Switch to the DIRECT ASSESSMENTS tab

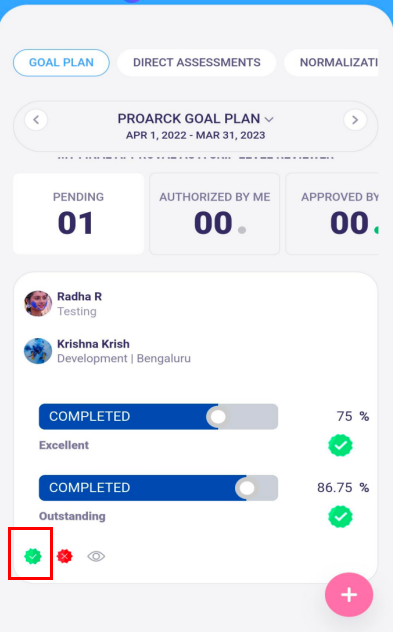coord(197,62)
